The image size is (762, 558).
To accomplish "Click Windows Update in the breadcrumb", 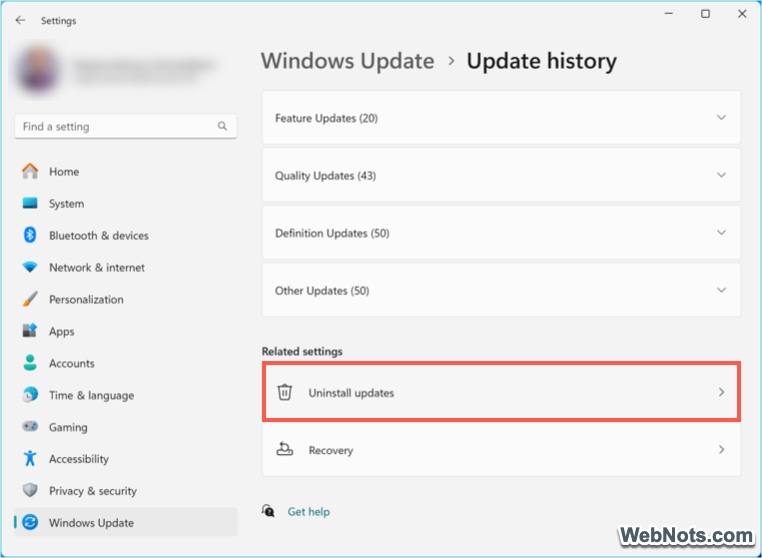I will point(347,61).
